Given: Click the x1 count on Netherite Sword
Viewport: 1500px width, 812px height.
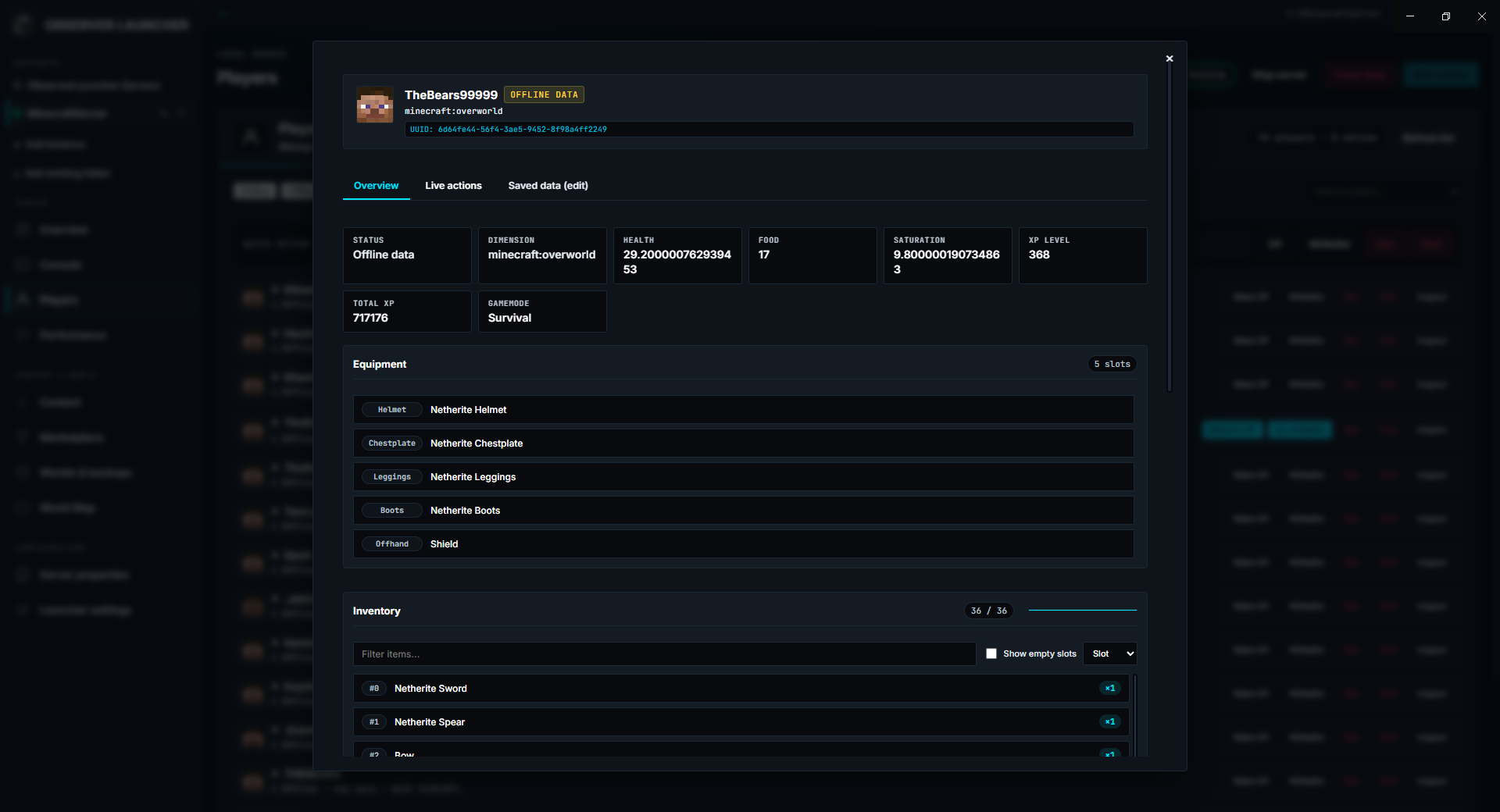Looking at the screenshot, I should tap(1110, 689).
